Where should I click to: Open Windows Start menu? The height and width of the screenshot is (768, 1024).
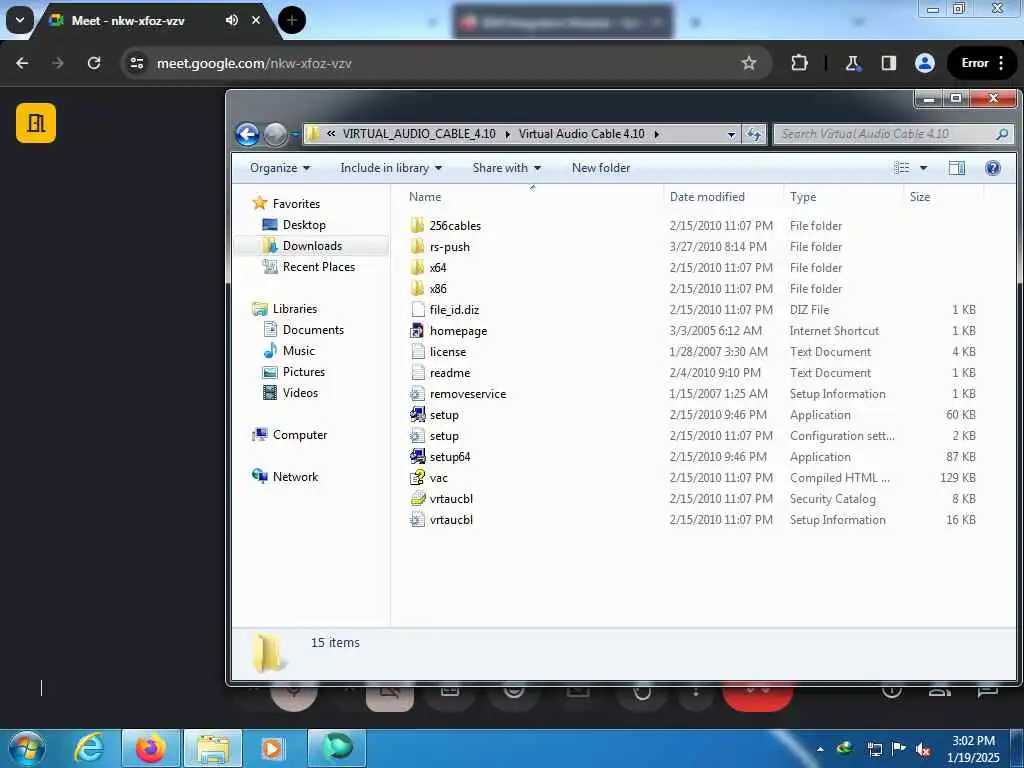pyautogui.click(x=27, y=748)
